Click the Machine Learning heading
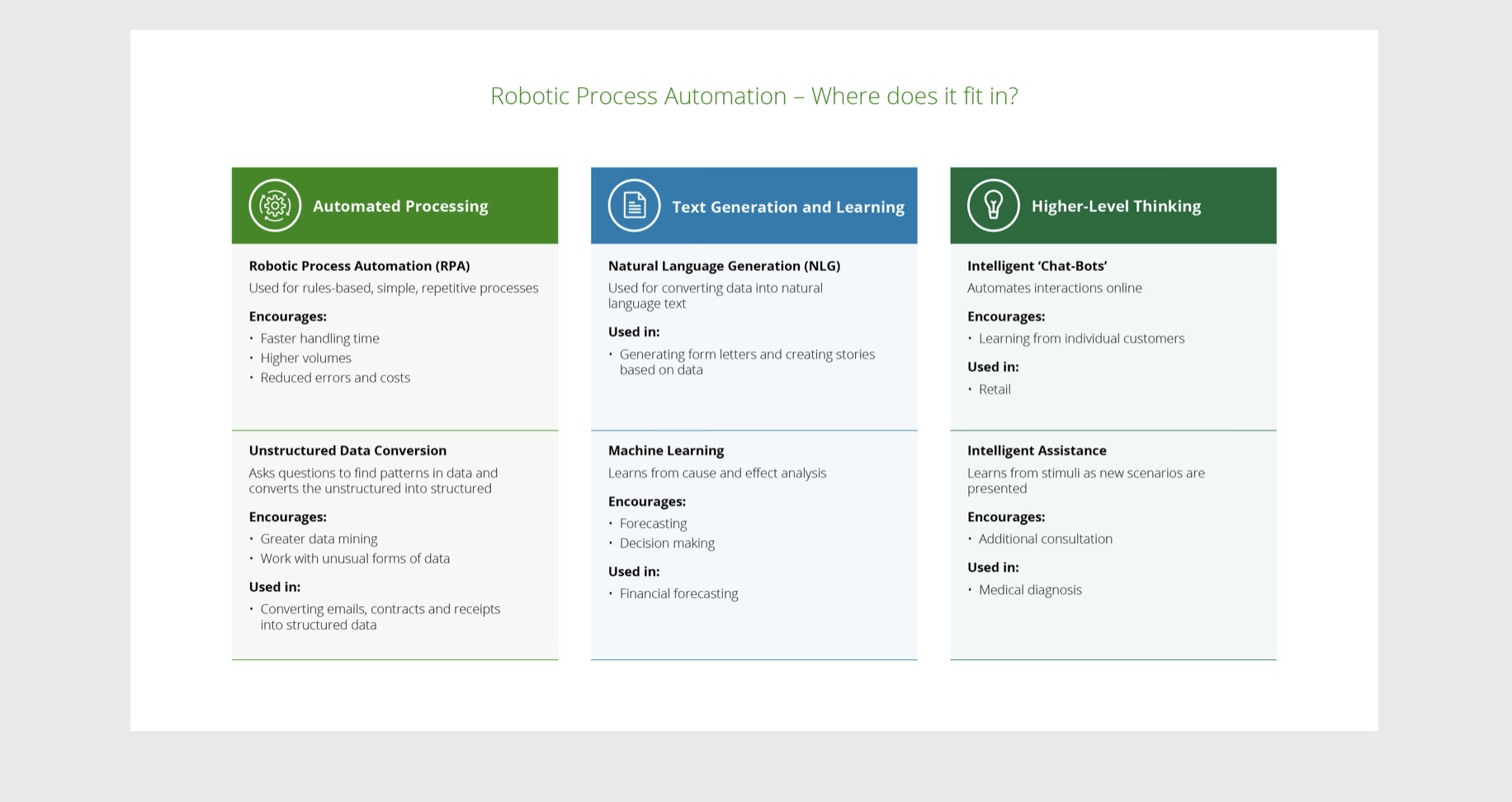 coord(666,451)
